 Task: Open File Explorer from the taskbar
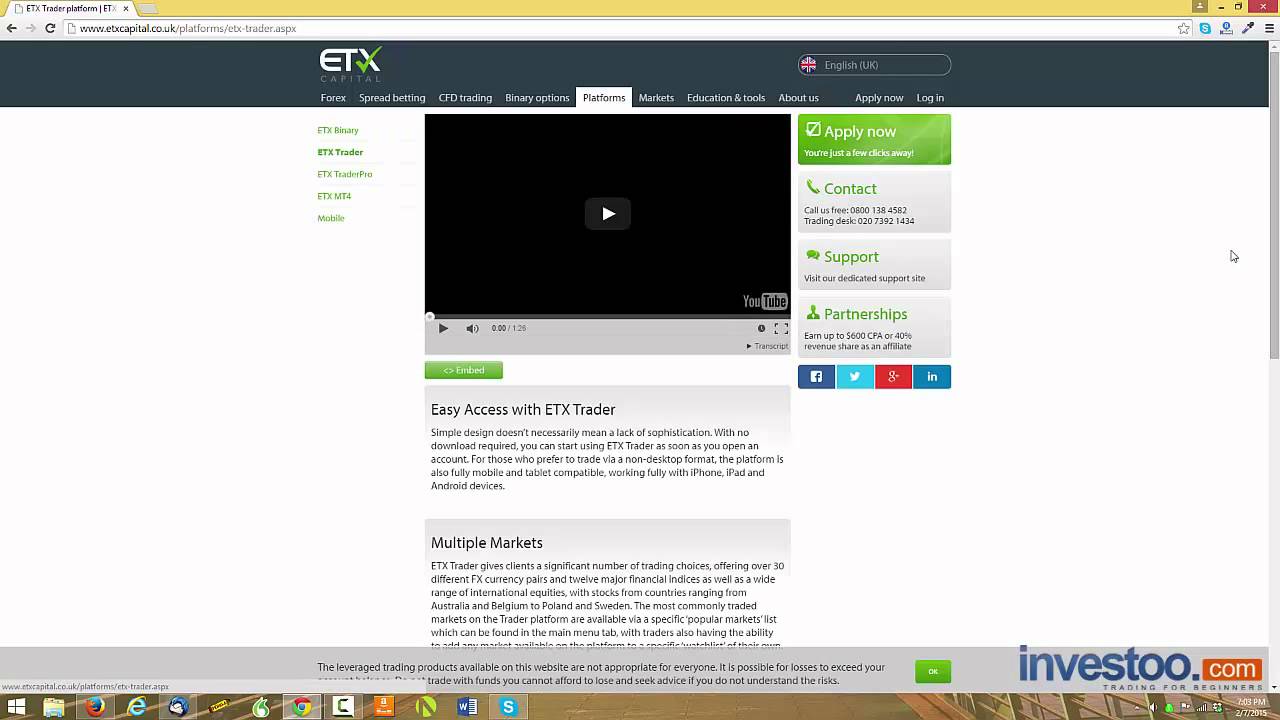tap(54, 707)
